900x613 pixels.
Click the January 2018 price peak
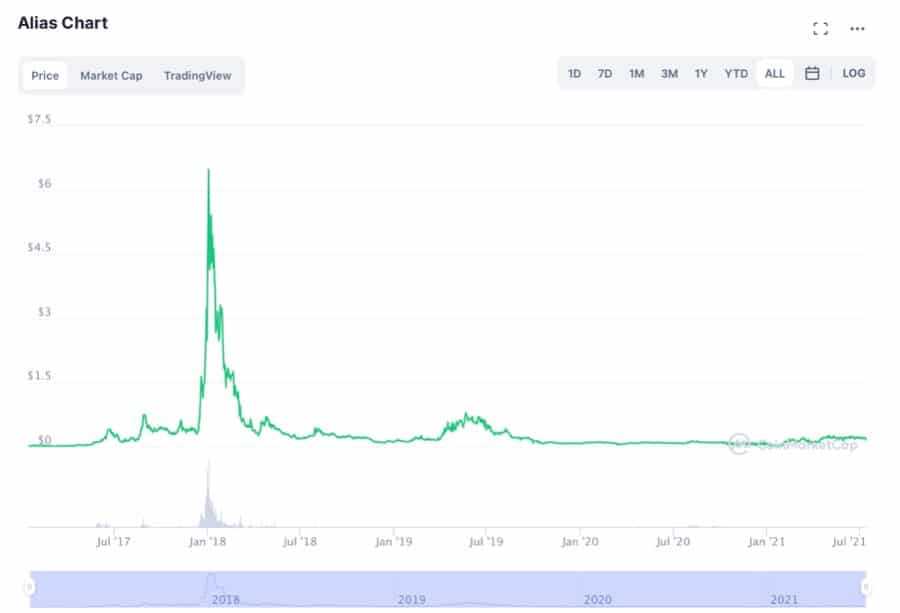point(208,171)
